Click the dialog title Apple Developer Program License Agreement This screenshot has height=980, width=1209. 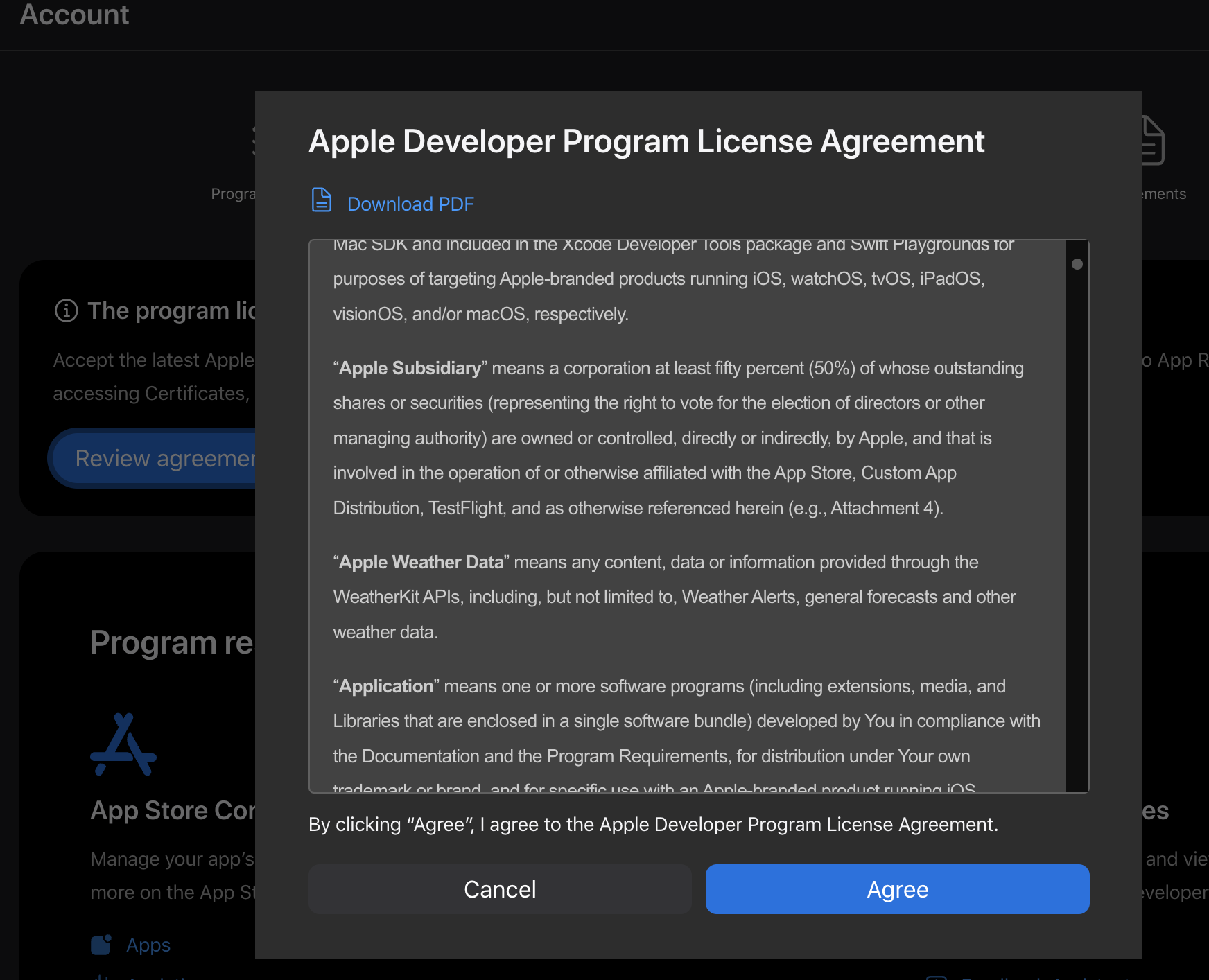click(x=646, y=141)
